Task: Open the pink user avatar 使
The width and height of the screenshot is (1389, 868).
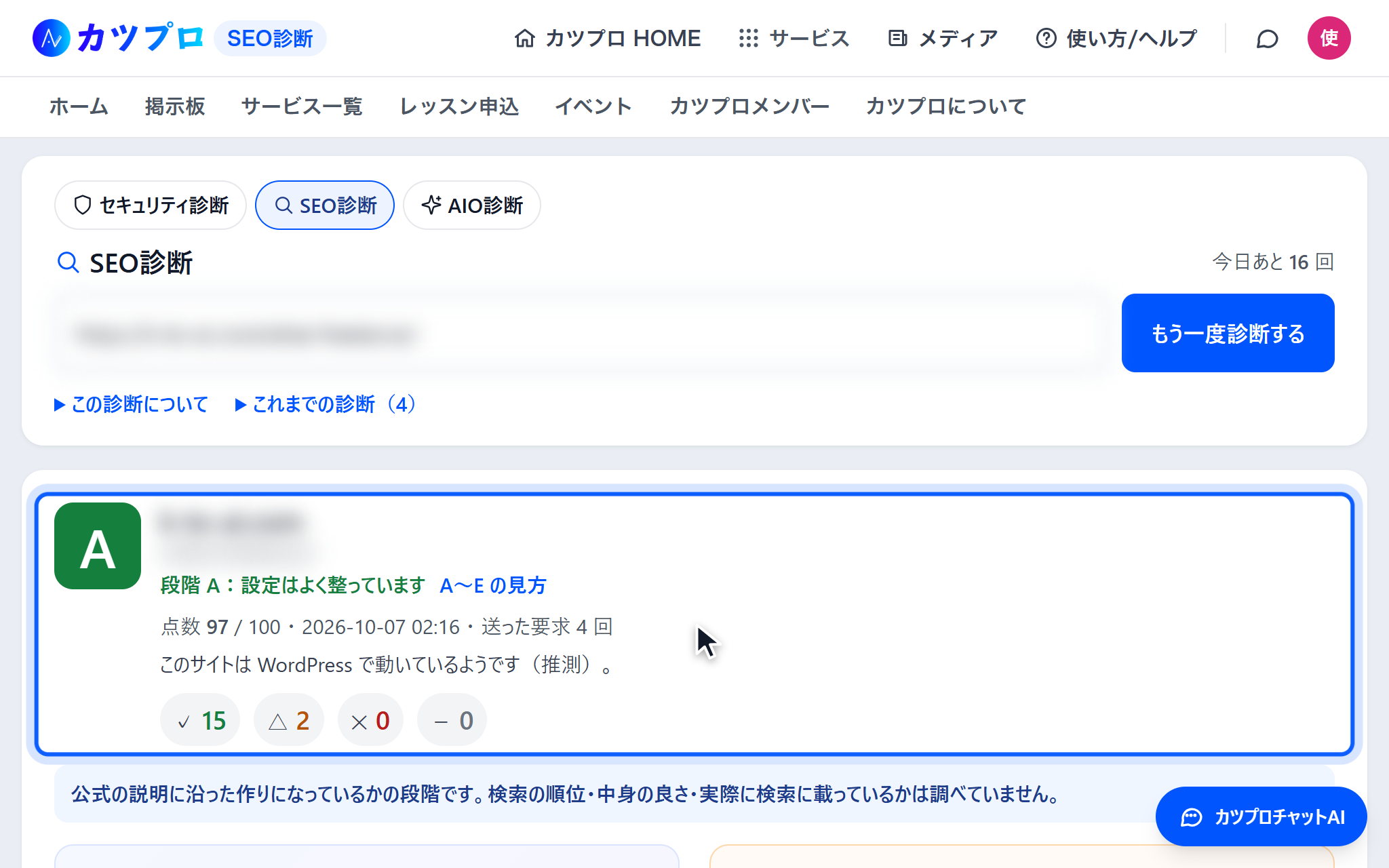Action: 1329,38
